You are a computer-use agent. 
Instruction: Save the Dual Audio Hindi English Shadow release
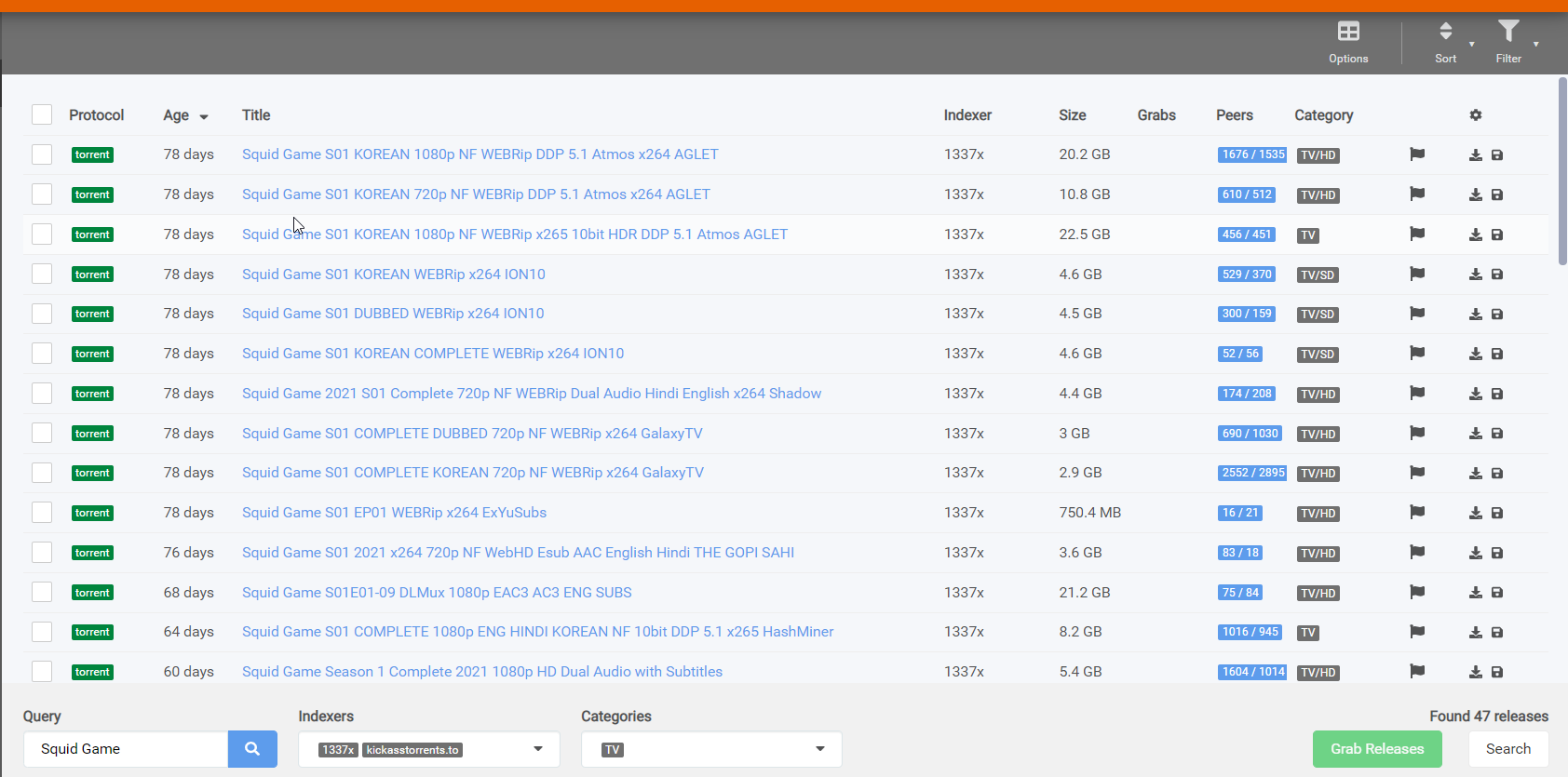1497,395
